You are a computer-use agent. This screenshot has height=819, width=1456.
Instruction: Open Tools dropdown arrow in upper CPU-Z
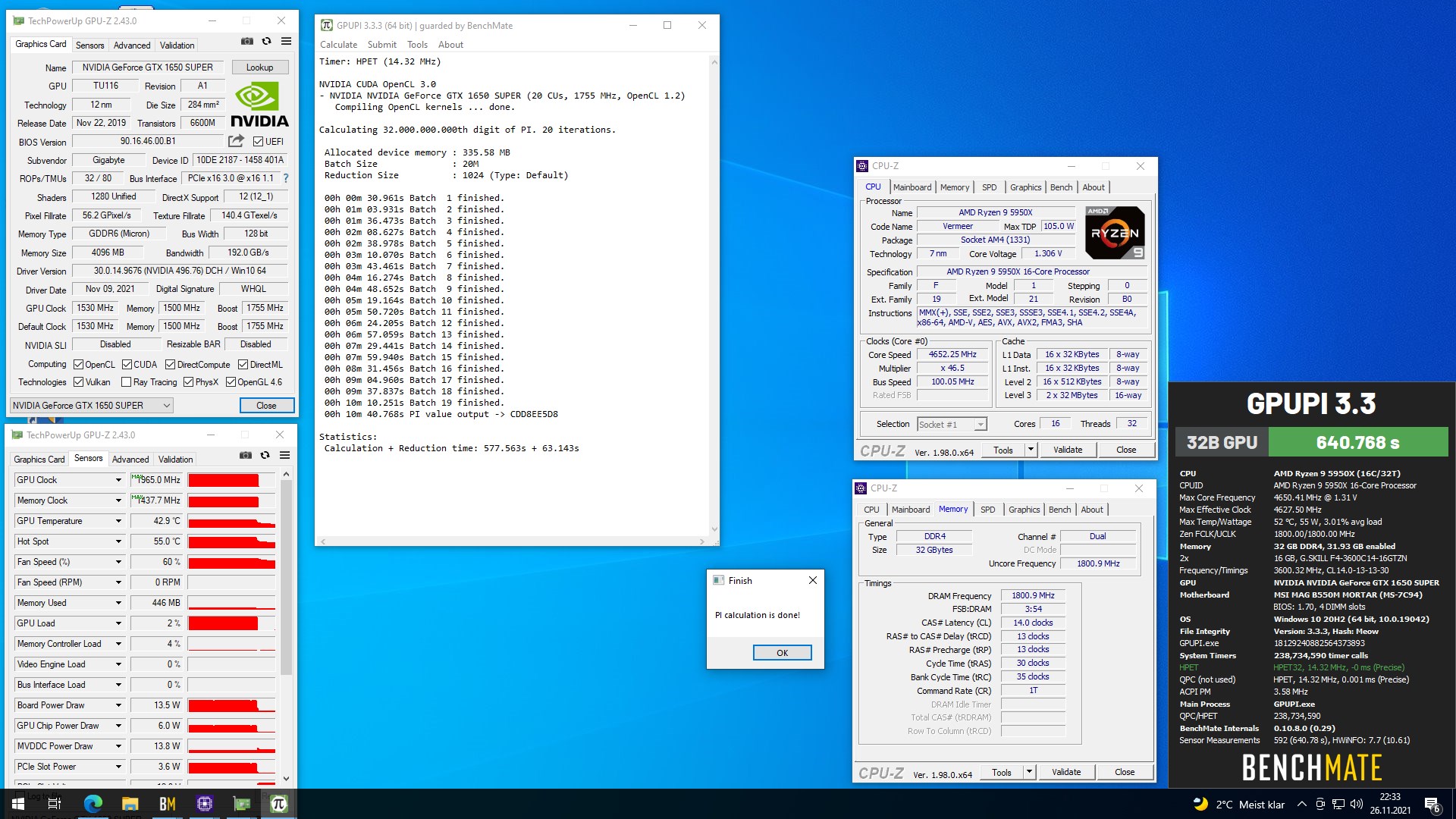1031,450
